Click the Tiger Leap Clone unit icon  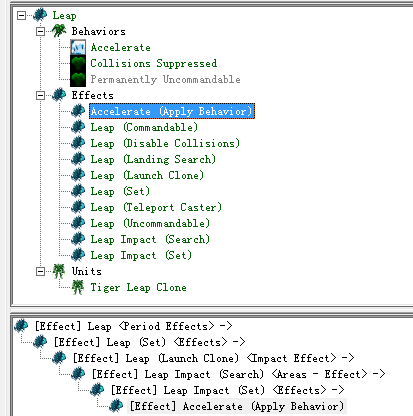78,287
